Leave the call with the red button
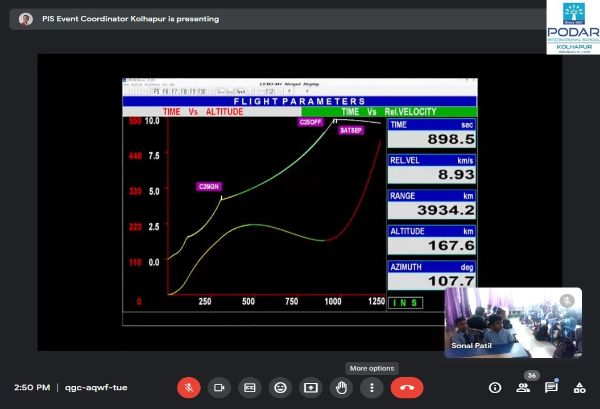Screen dimensions: 600x409 point(407,387)
